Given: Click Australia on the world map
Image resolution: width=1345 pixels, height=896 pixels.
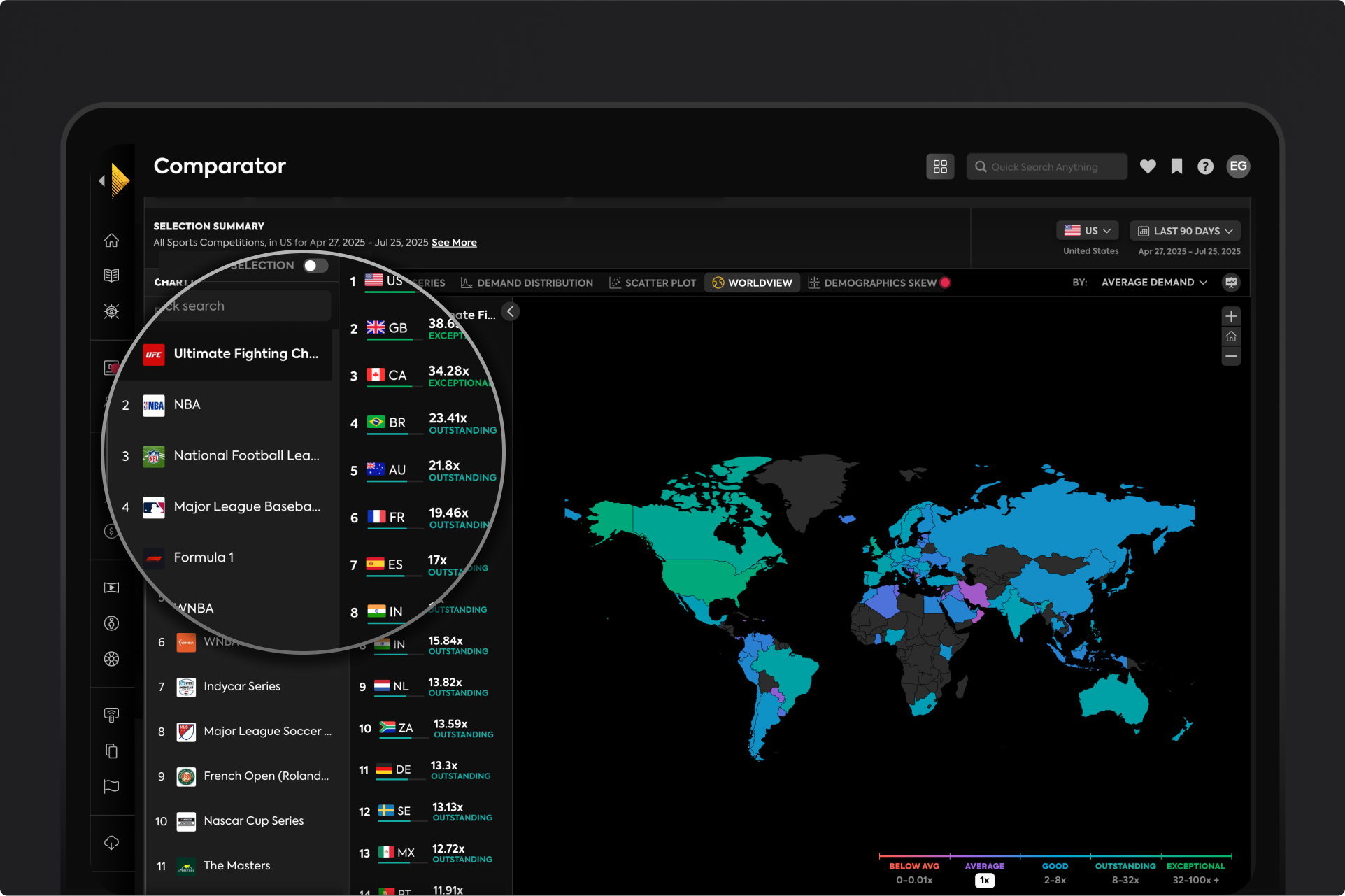Looking at the screenshot, I should (1113, 701).
